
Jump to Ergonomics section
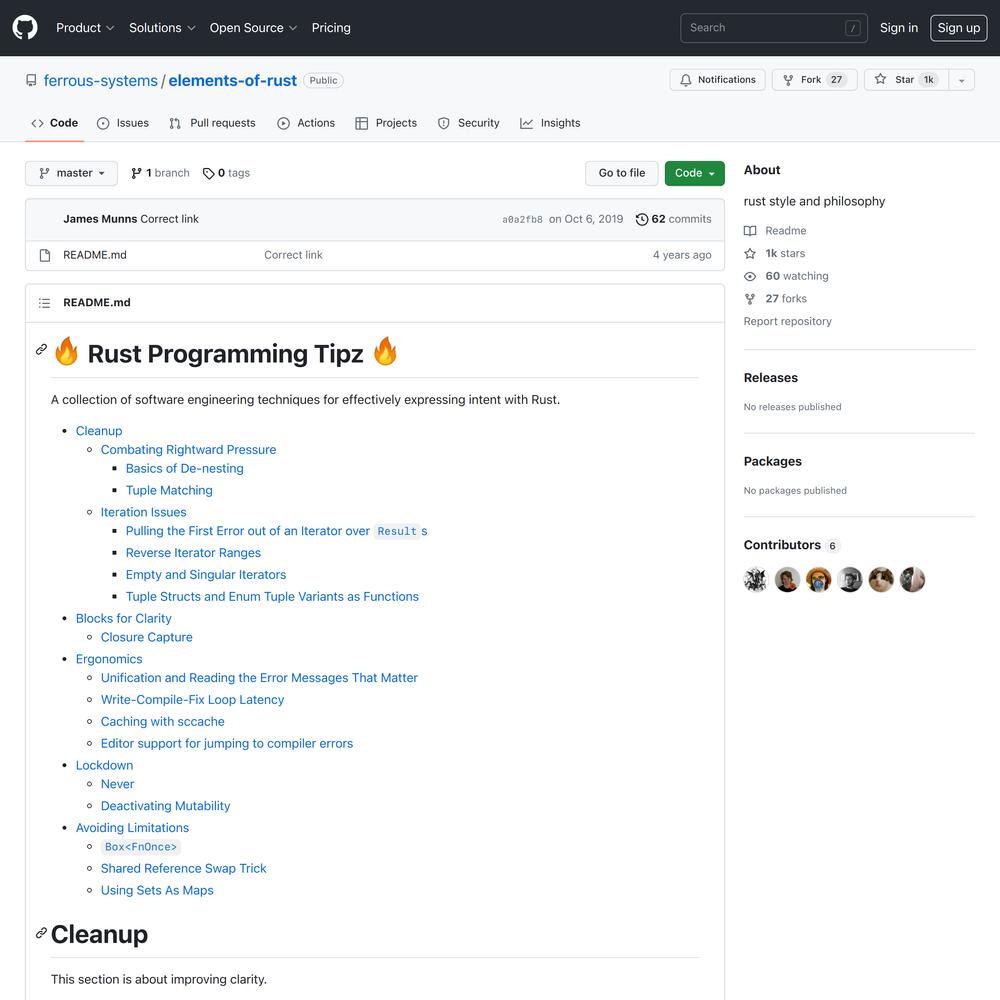tap(109, 659)
